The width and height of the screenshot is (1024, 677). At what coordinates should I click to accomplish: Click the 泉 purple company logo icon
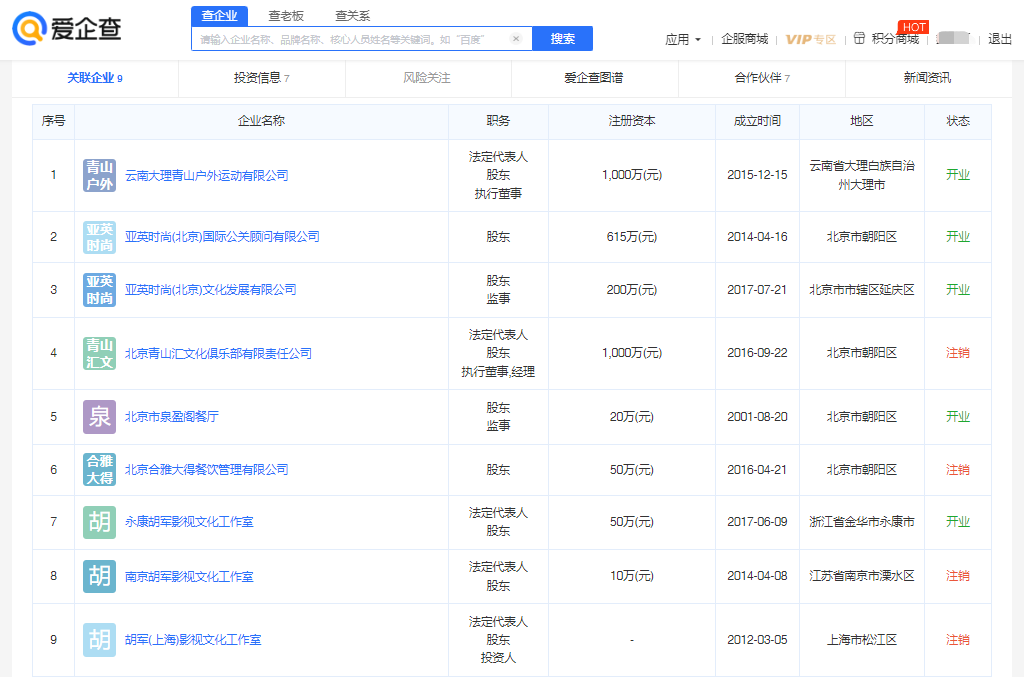pos(99,417)
